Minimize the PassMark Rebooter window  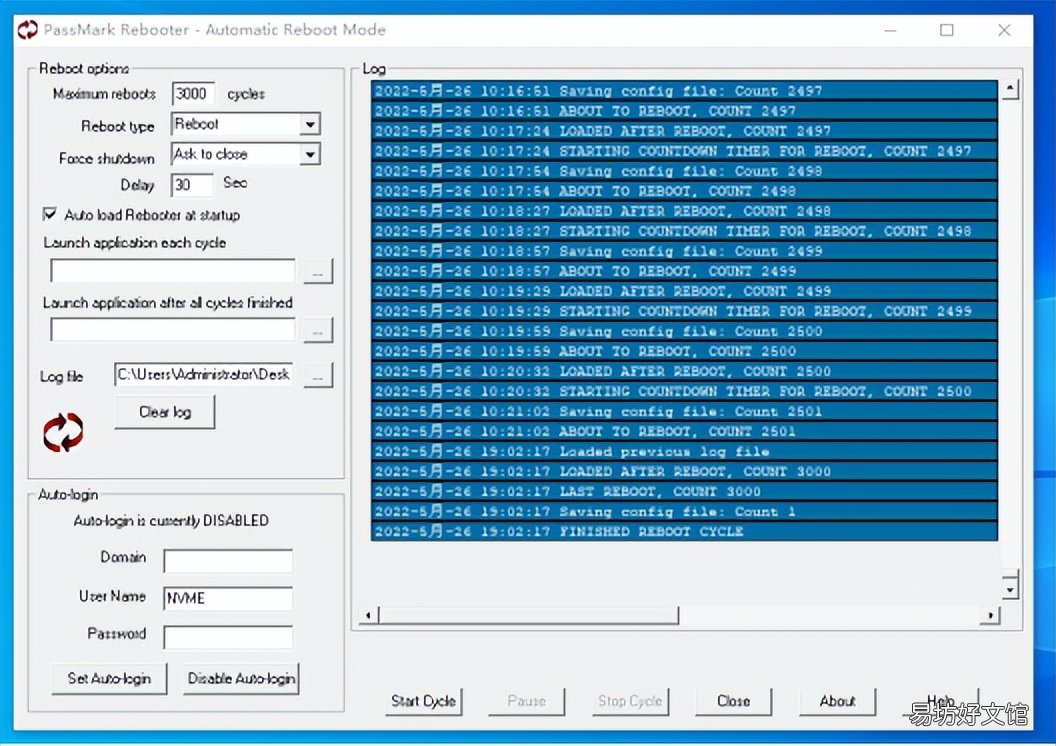pos(890,30)
